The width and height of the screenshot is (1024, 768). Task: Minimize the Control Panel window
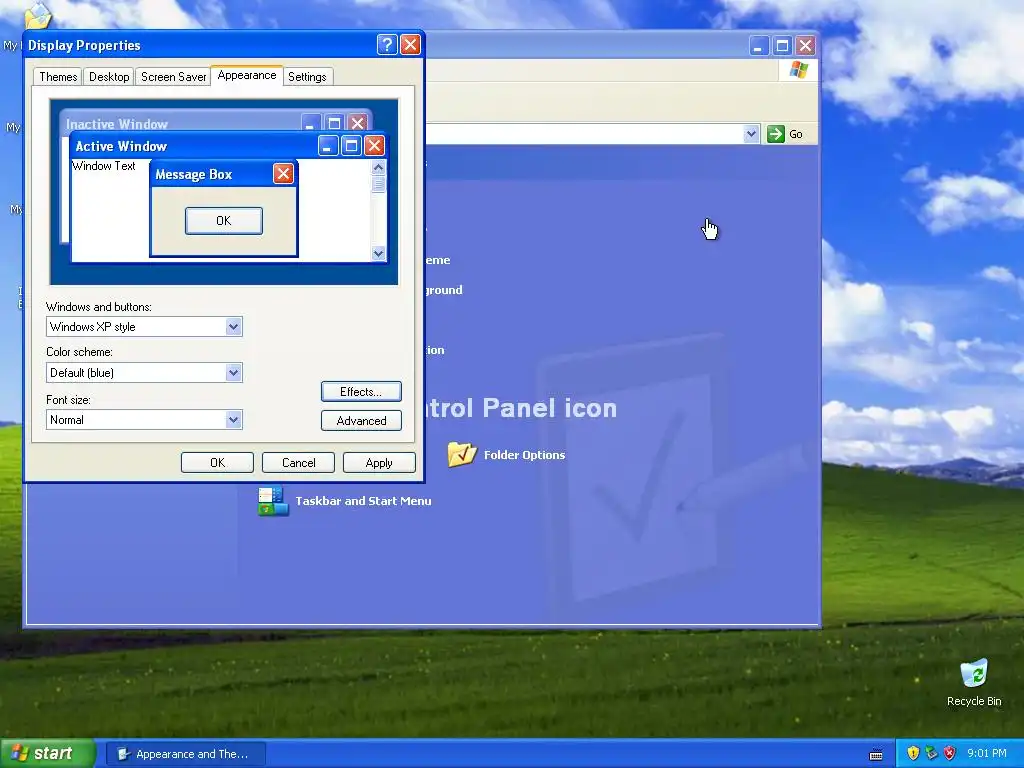click(x=758, y=46)
